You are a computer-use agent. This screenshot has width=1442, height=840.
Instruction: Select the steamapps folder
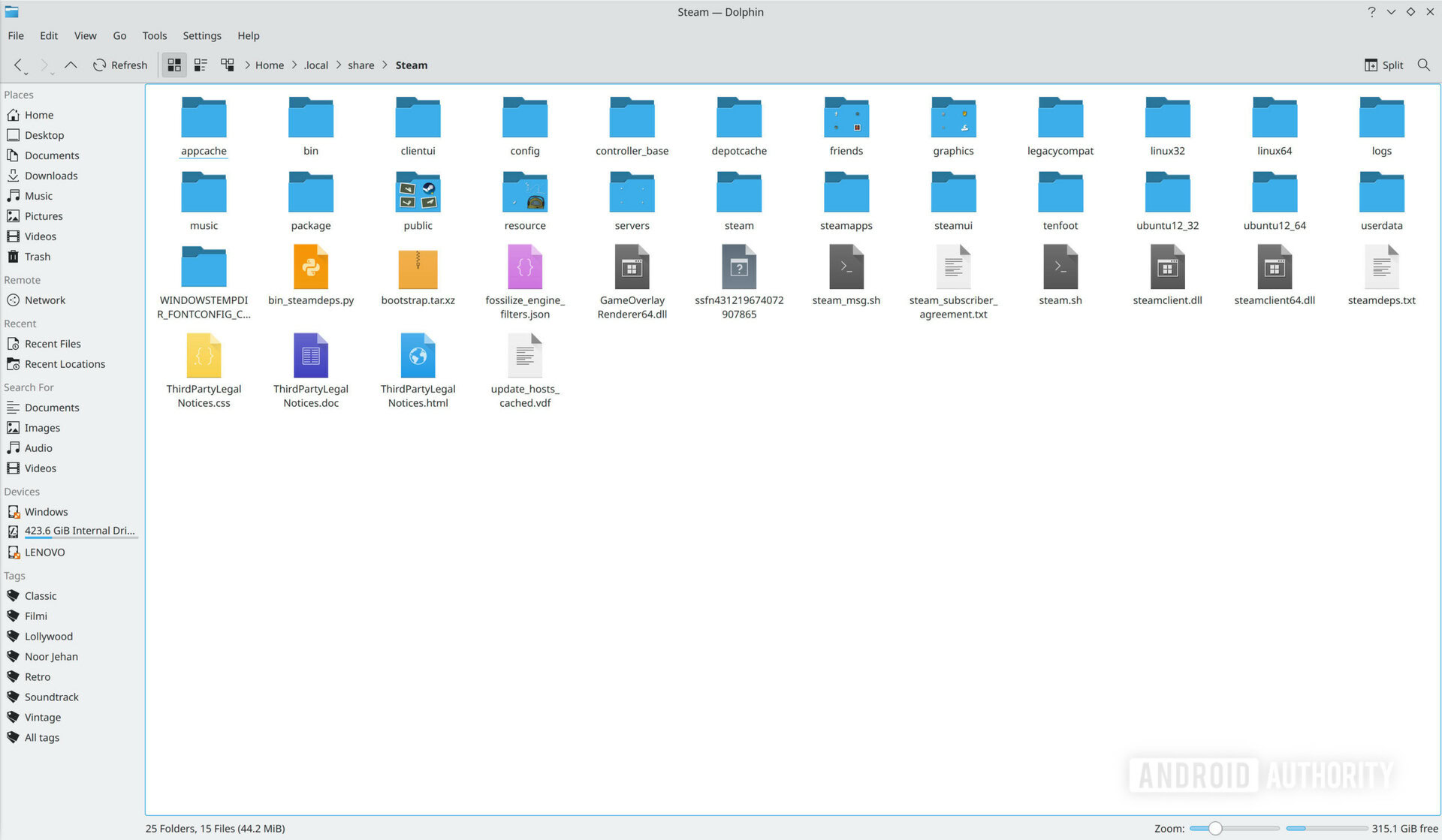pyautogui.click(x=846, y=201)
